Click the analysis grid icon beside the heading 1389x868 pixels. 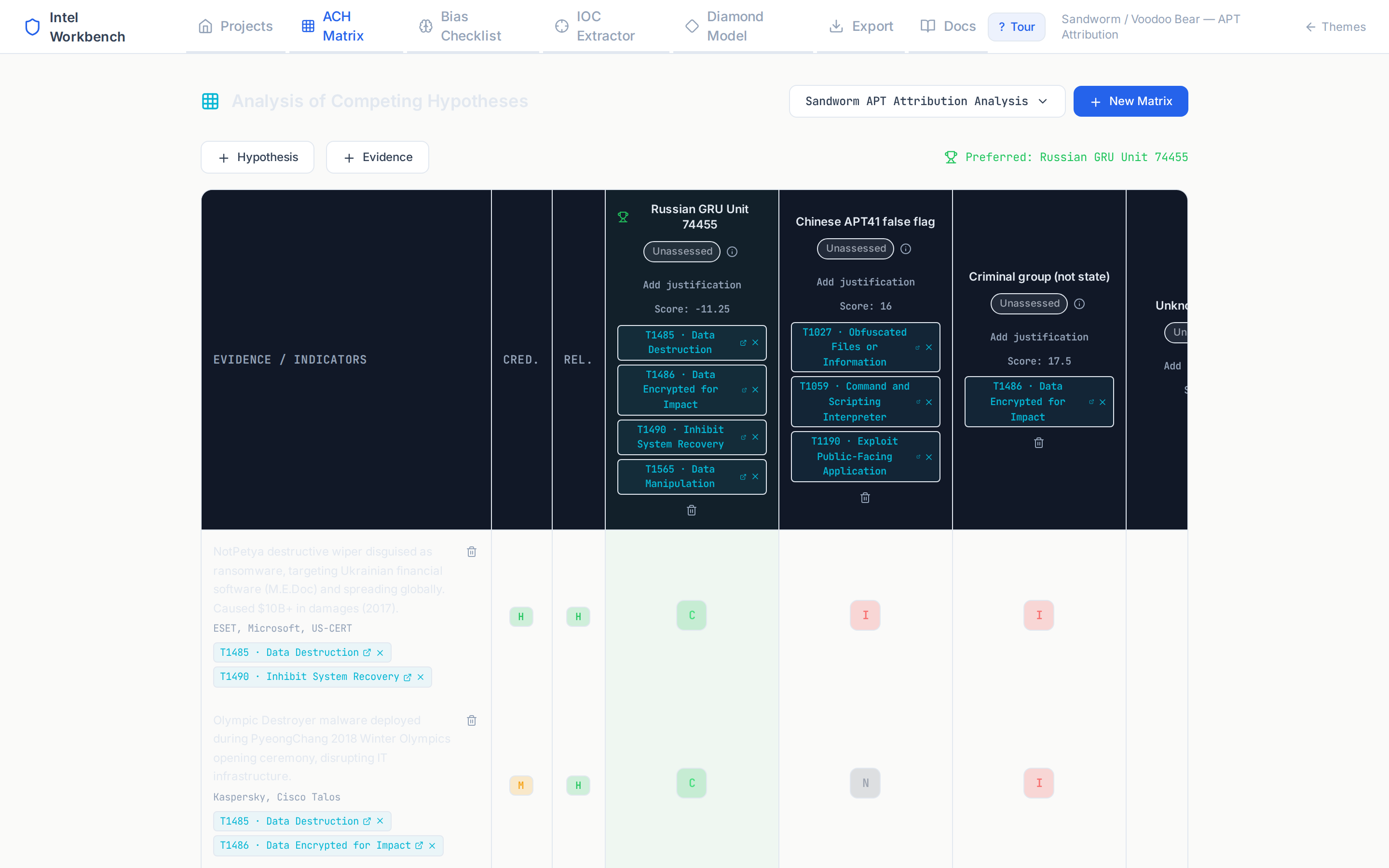210,102
